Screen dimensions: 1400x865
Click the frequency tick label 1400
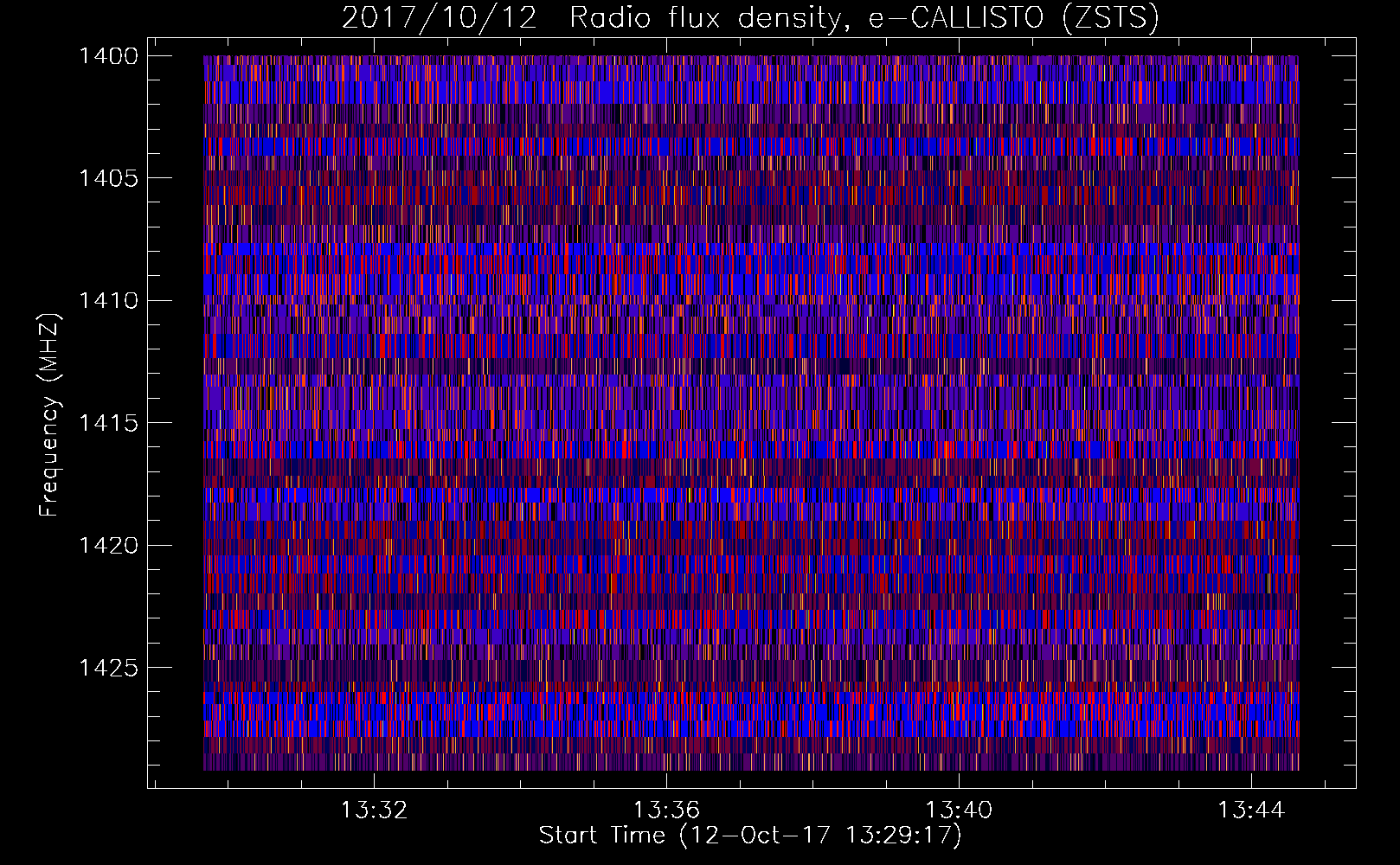pos(108,56)
